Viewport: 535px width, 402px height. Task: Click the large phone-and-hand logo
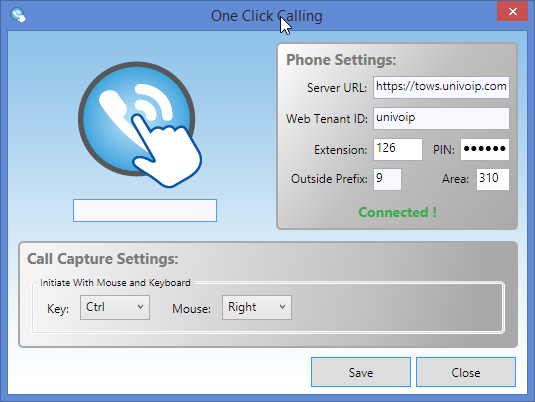[140, 125]
